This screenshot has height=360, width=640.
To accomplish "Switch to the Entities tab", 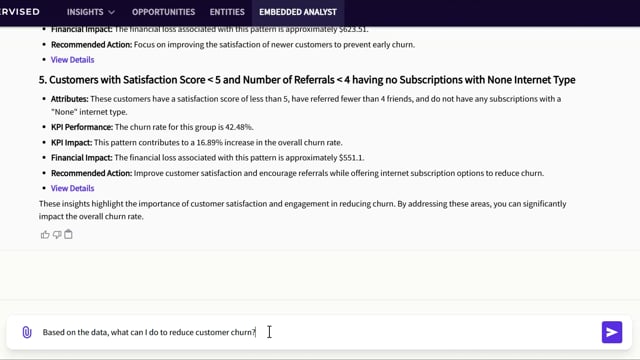I will [x=227, y=12].
